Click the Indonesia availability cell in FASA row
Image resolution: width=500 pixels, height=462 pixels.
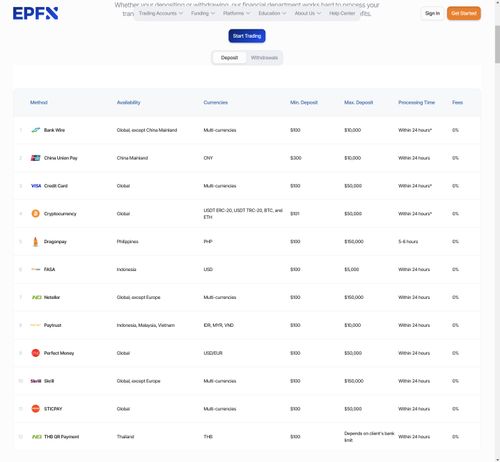tap(126, 269)
